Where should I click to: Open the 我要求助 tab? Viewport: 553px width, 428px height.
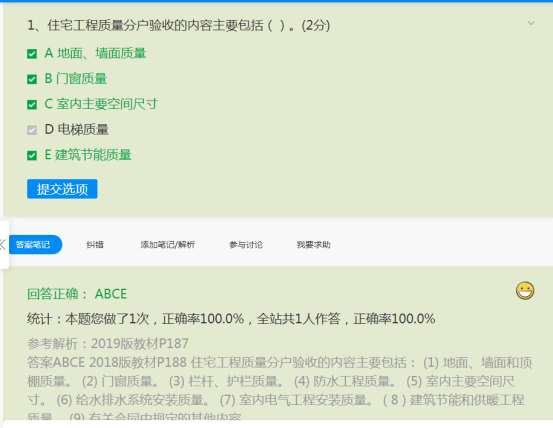coord(314,245)
